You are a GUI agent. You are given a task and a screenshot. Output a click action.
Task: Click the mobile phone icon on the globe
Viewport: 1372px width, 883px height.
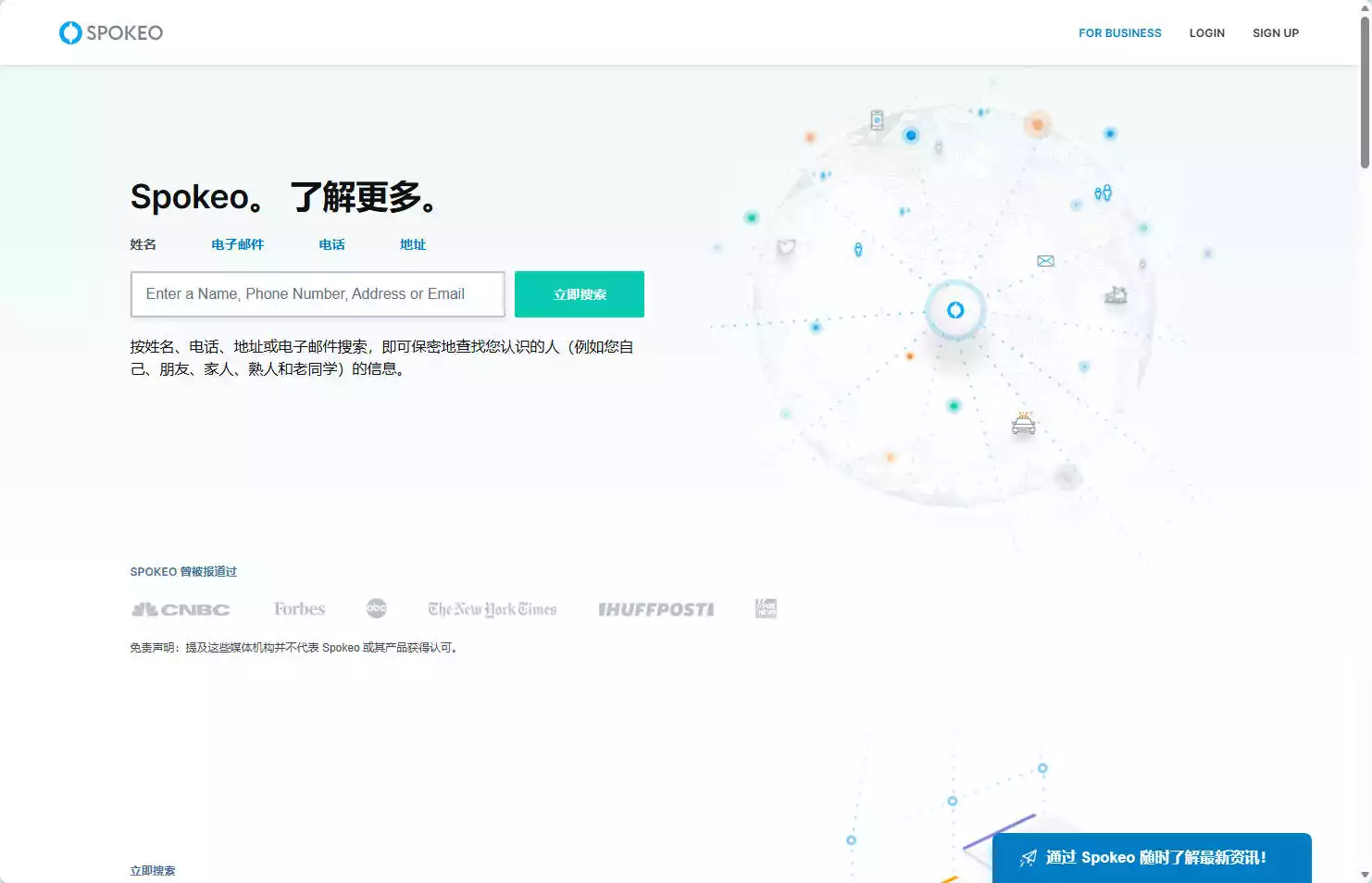(x=877, y=119)
